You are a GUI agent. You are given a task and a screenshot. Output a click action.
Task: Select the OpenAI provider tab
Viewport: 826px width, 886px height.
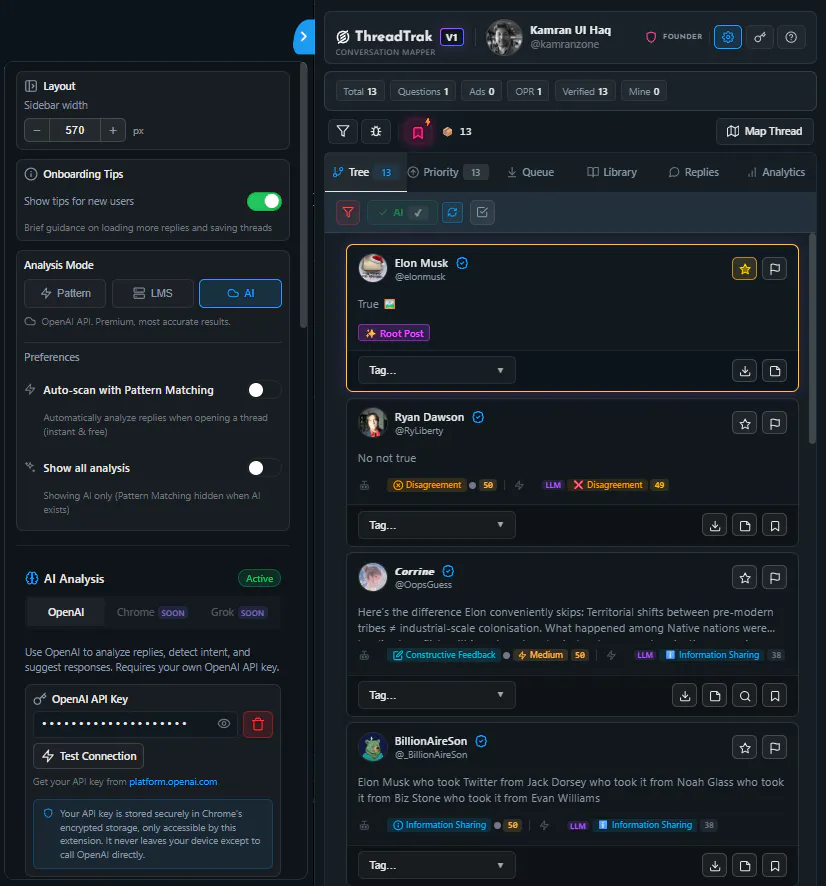[x=66, y=612]
